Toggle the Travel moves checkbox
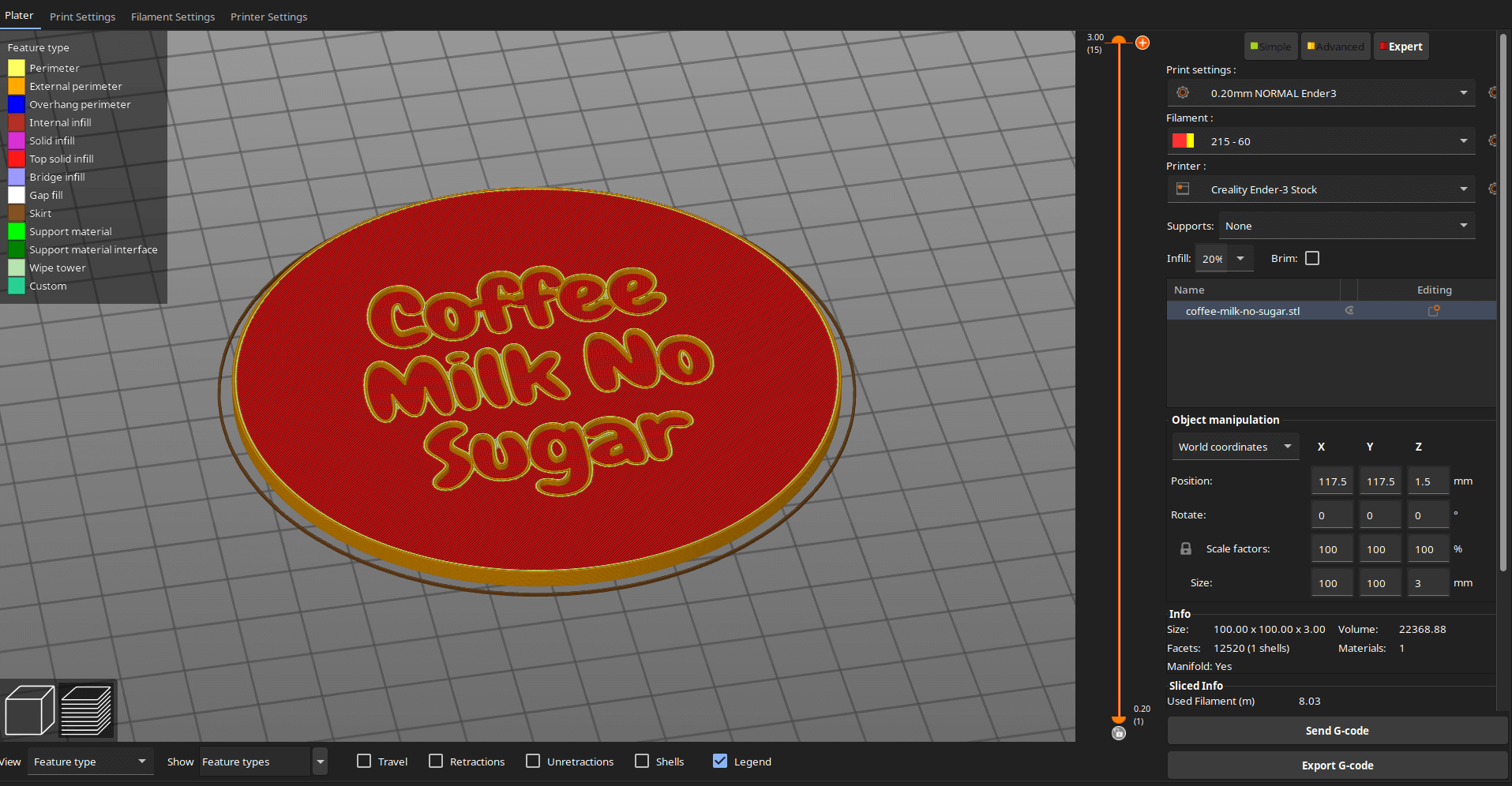Image resolution: width=1512 pixels, height=786 pixels. click(364, 761)
